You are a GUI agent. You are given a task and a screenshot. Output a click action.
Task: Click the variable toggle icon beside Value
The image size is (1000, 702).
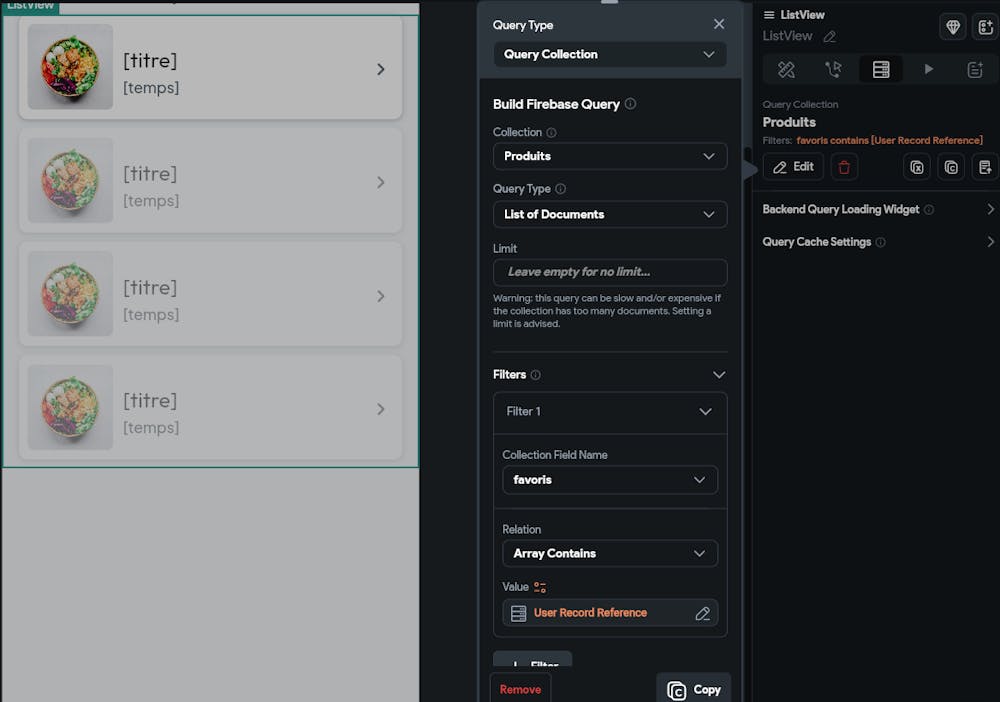(x=540, y=587)
